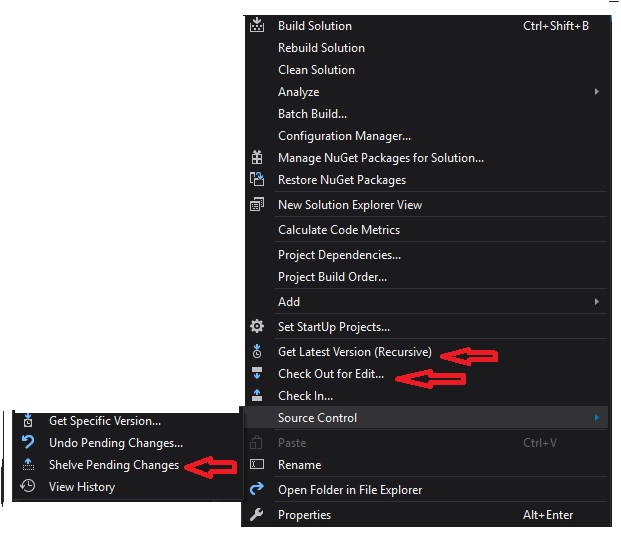Click the disabled Paste entry
This screenshot has width=621, height=535.
pos(427,442)
